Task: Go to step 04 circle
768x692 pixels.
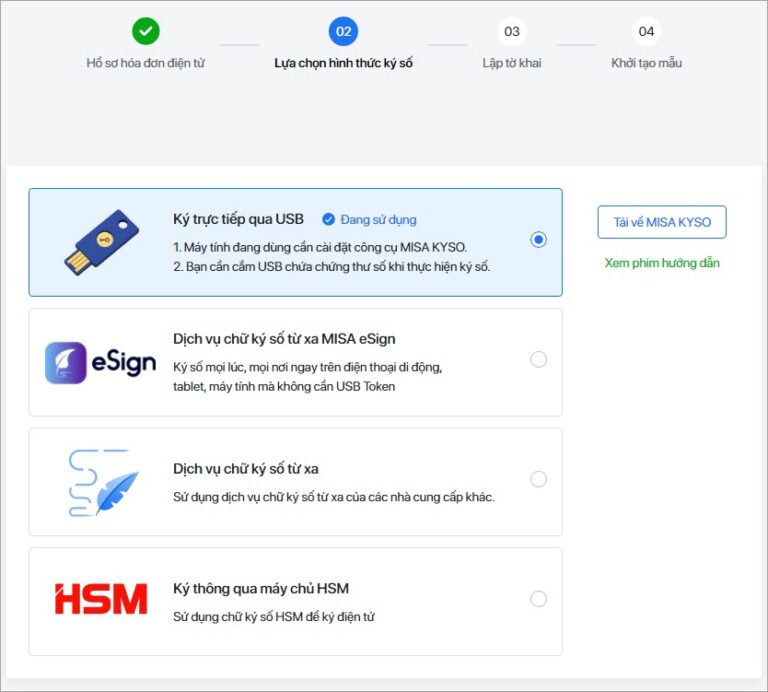Action: [x=646, y=31]
